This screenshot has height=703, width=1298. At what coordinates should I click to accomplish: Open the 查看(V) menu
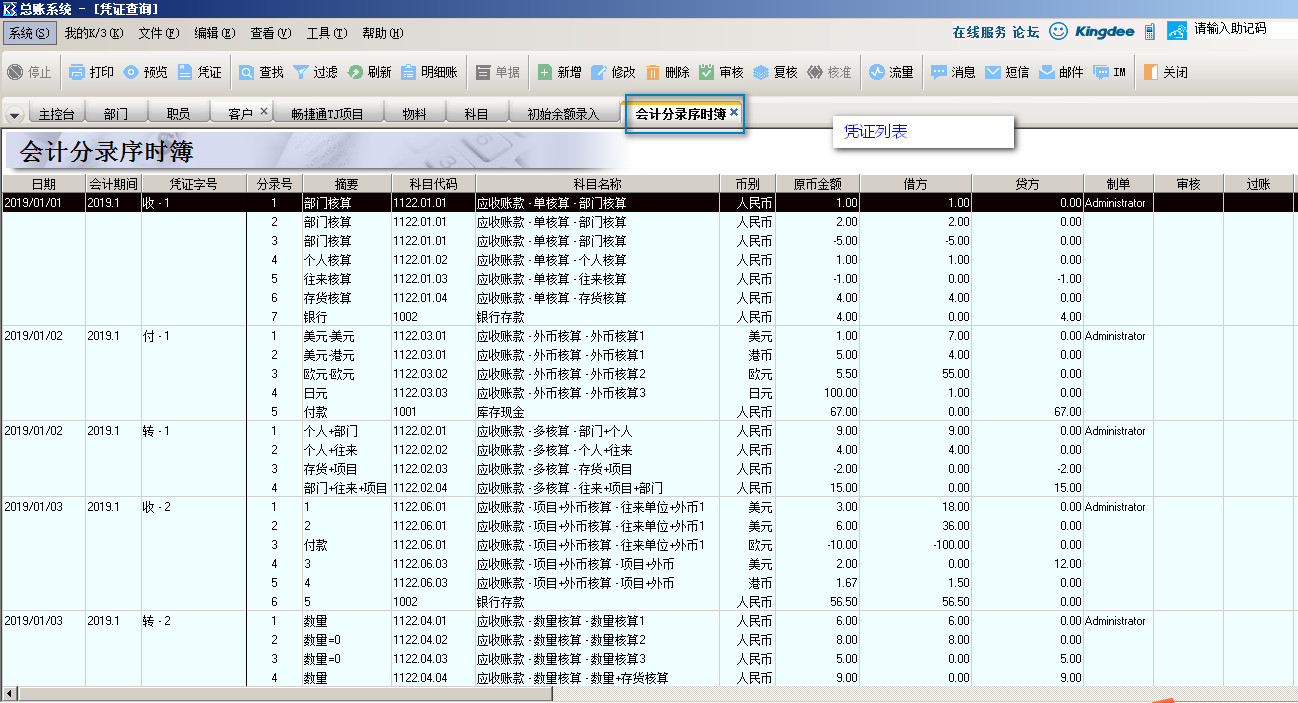pyautogui.click(x=270, y=33)
